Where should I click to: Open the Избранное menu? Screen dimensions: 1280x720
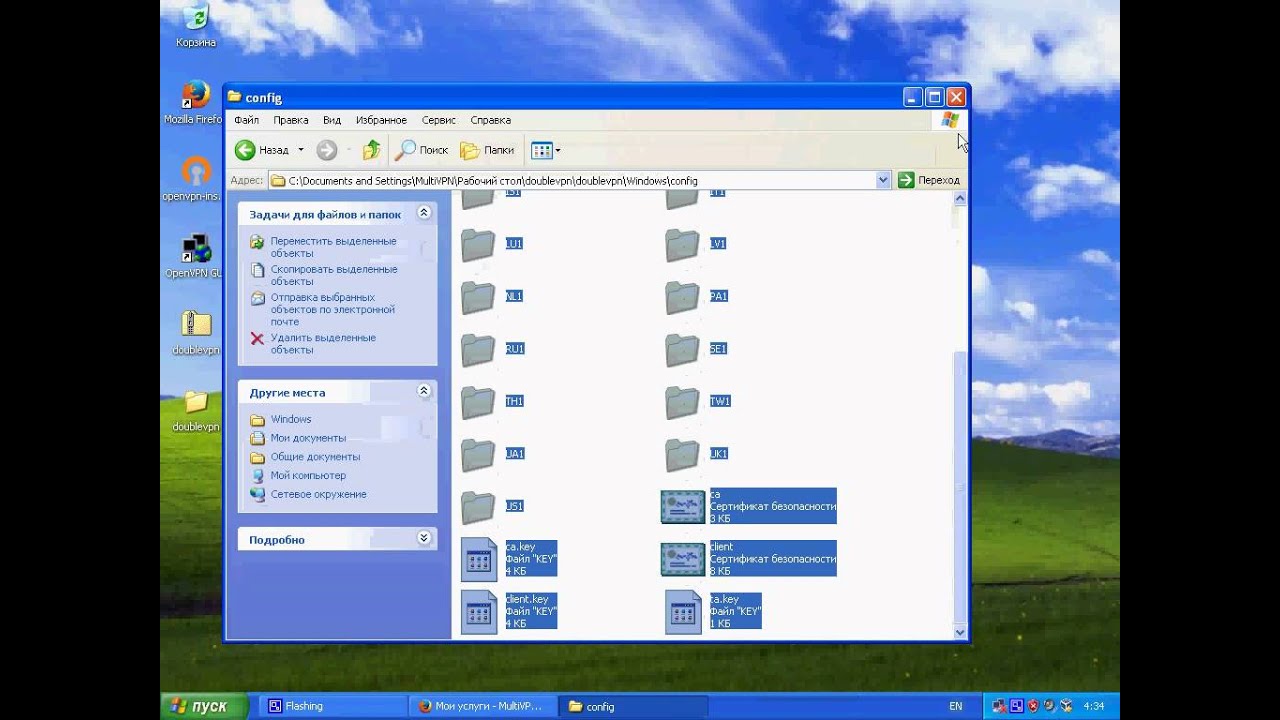point(381,120)
